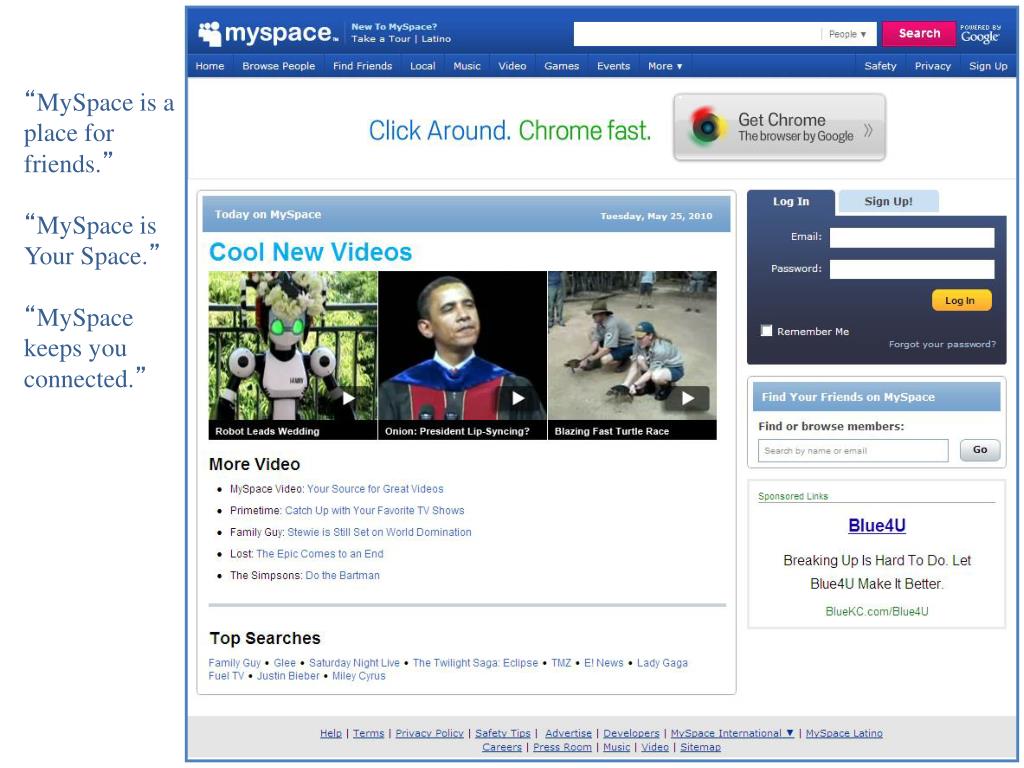The image size is (1024, 768).
Task: Click the Go button for member search
Action: 980,450
